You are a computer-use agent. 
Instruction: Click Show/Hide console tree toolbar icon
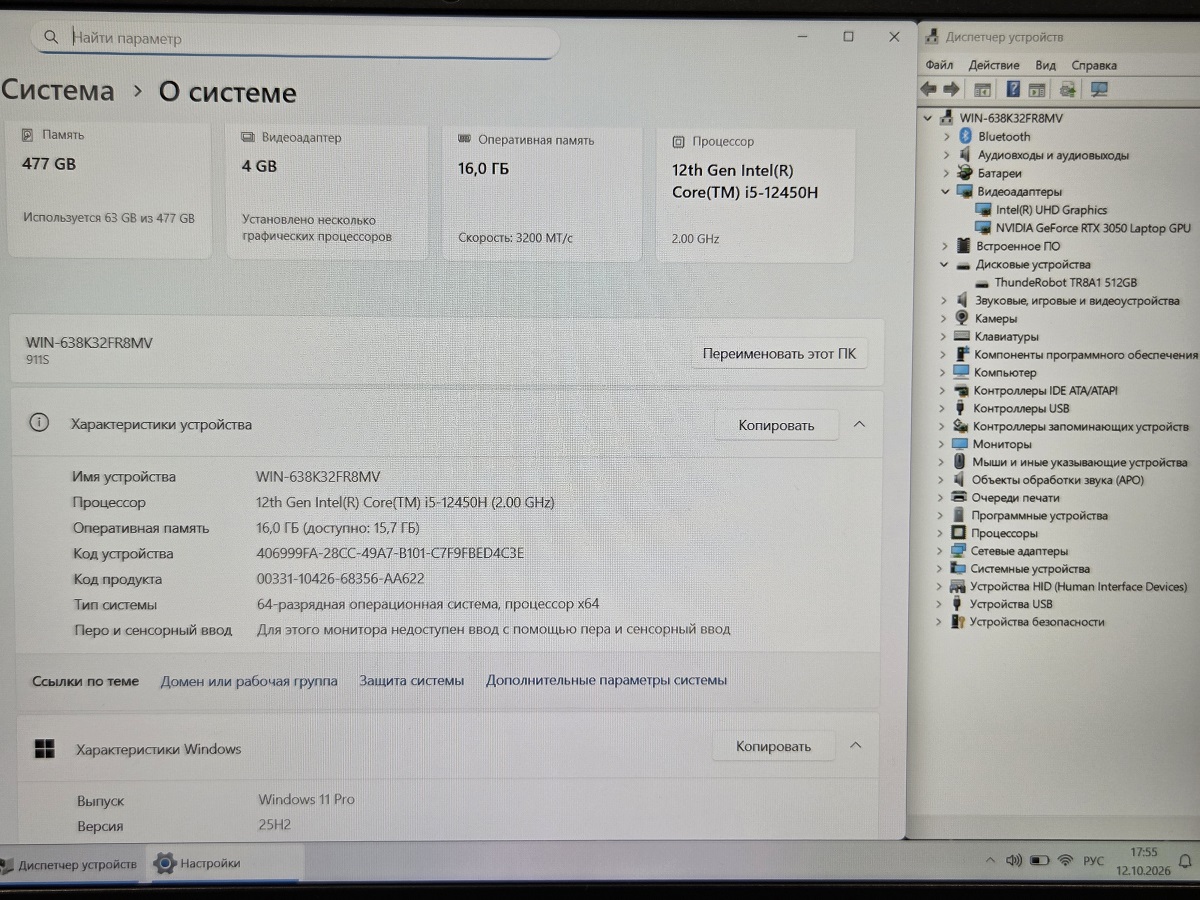[982, 90]
